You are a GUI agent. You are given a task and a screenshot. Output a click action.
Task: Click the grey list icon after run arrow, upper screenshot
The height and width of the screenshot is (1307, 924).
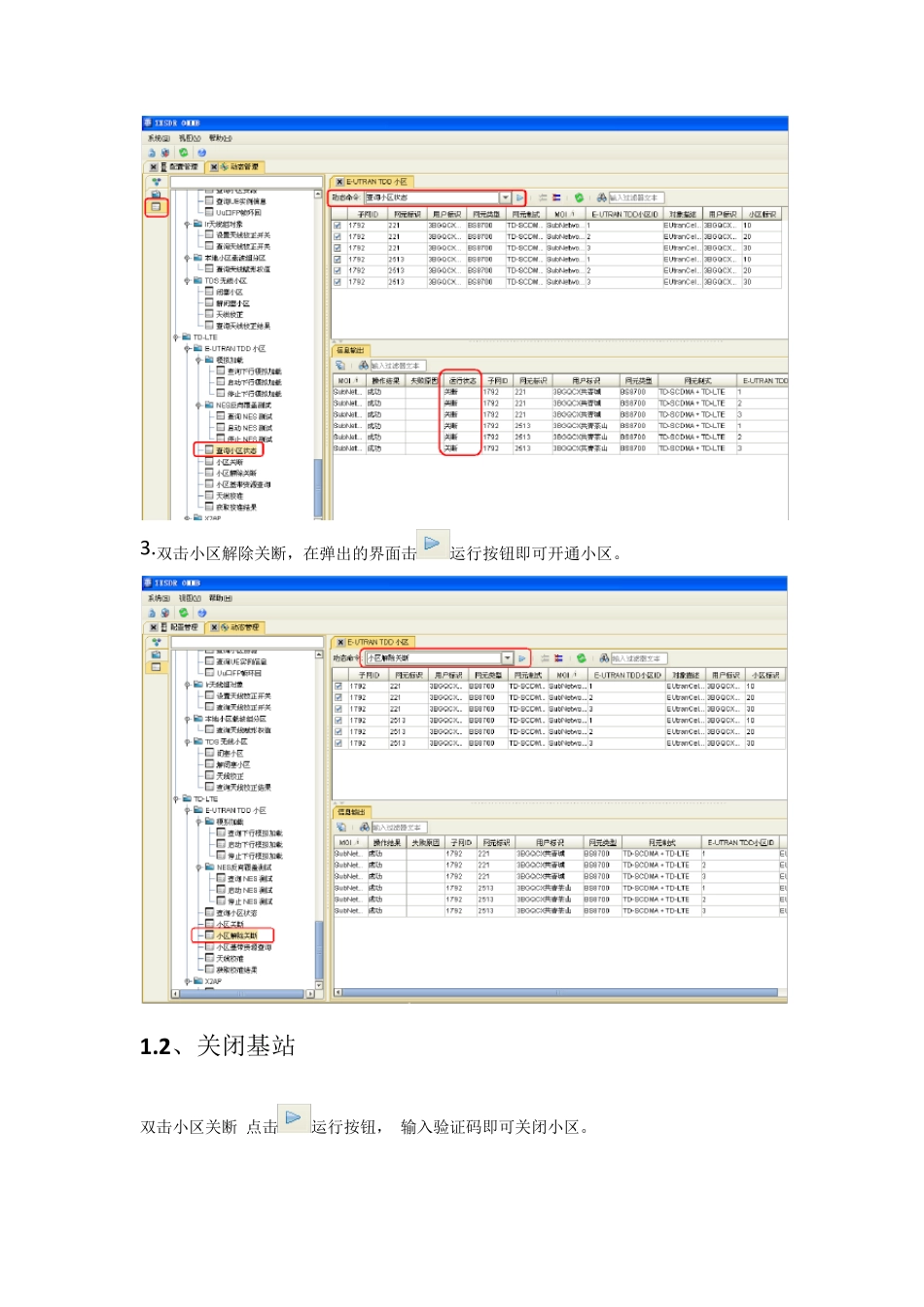543,197
